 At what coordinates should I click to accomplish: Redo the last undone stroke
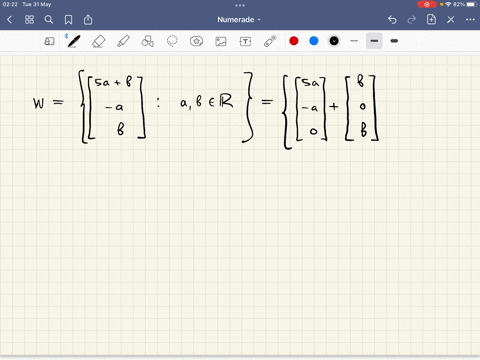[412, 20]
